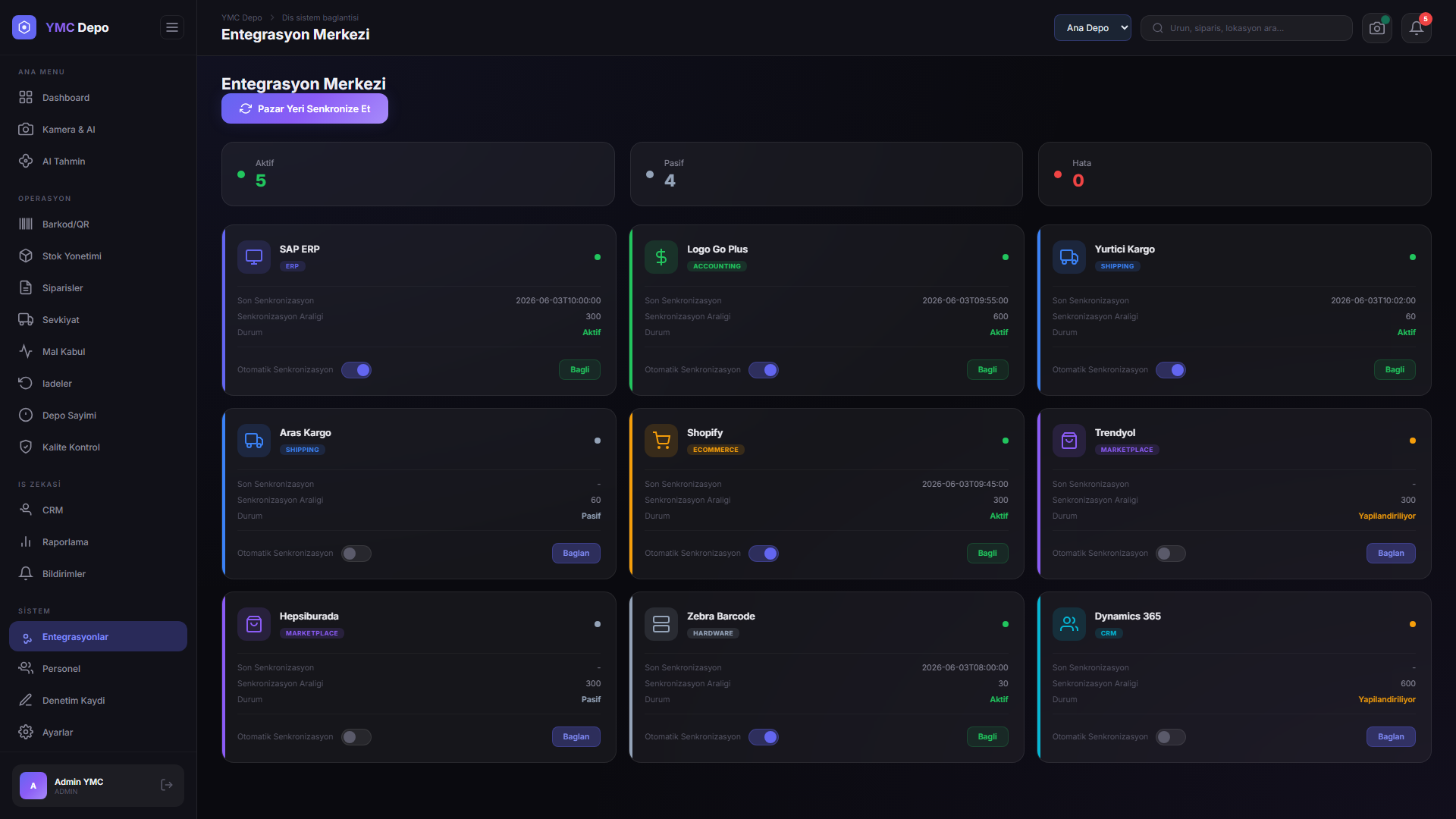The height and width of the screenshot is (819, 1456).
Task: Click Baglan on Trendyol card
Action: coord(1391,554)
